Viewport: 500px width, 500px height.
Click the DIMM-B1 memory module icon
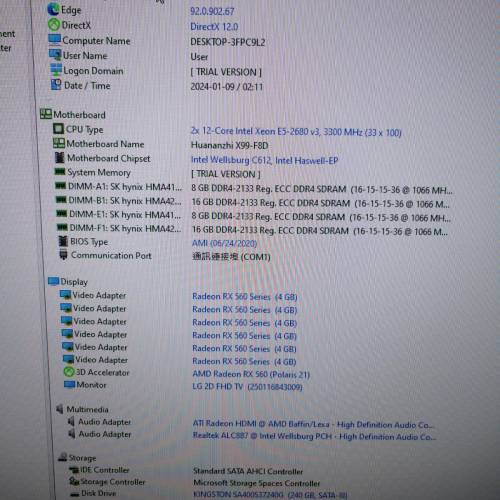(61, 200)
